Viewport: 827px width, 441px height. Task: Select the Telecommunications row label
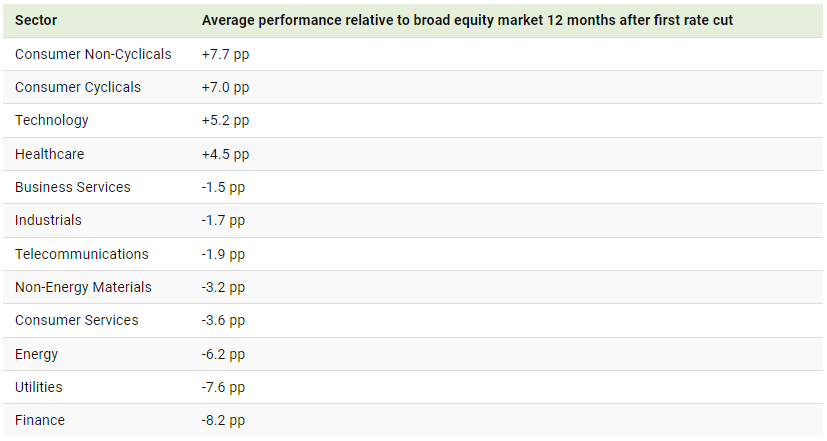pos(82,254)
